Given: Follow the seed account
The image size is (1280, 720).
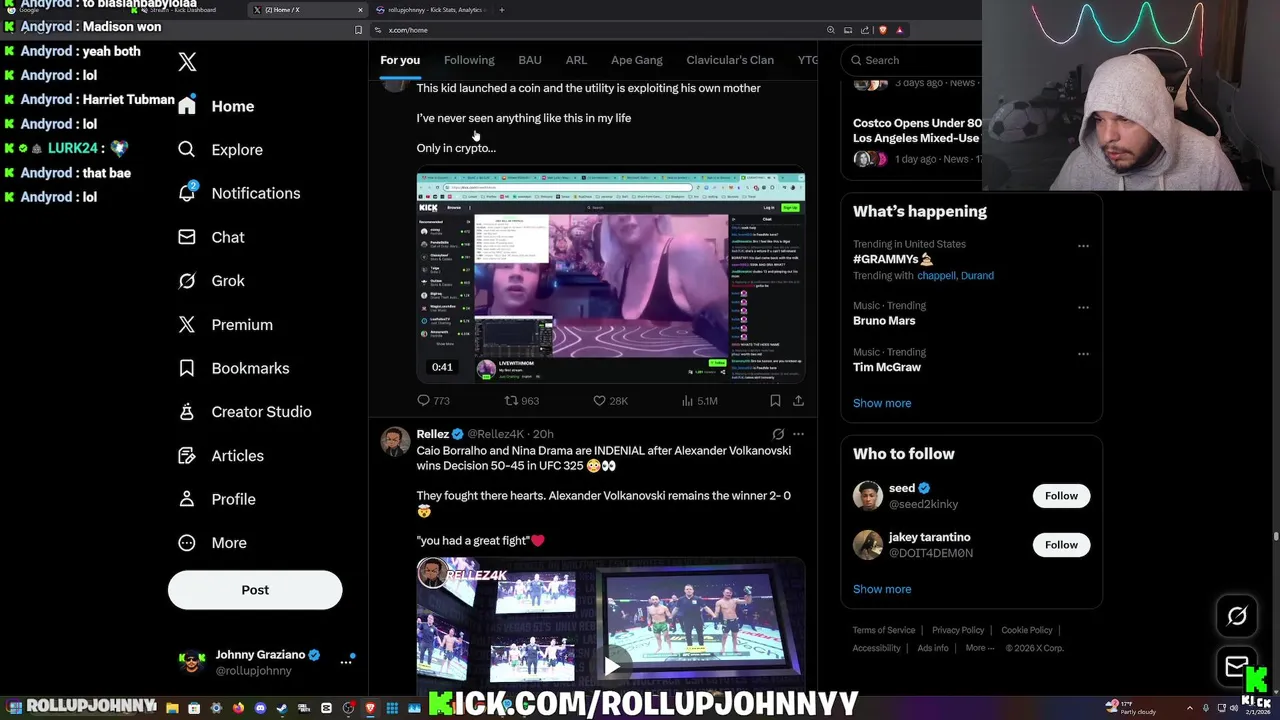Looking at the screenshot, I should pyautogui.click(x=1061, y=496).
